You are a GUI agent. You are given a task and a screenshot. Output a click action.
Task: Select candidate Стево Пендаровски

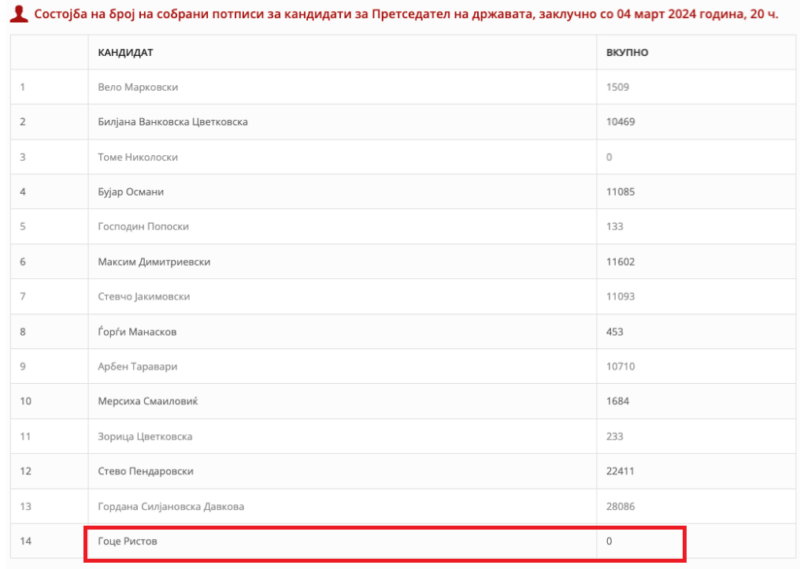click(x=145, y=472)
